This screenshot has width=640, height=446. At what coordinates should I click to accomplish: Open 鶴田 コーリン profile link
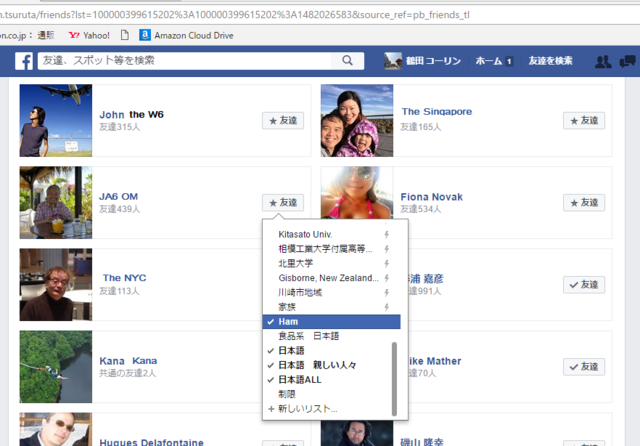tap(433, 61)
